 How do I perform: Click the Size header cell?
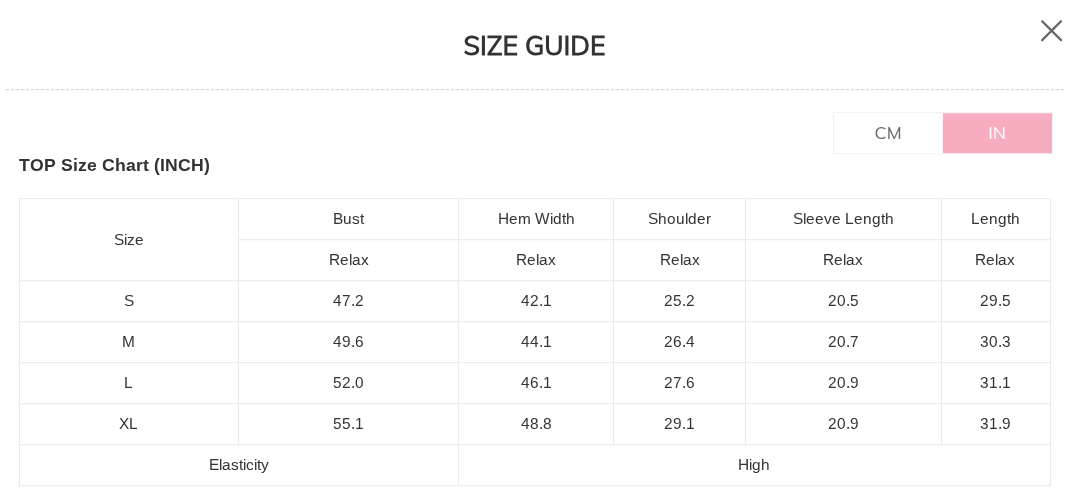(x=129, y=240)
